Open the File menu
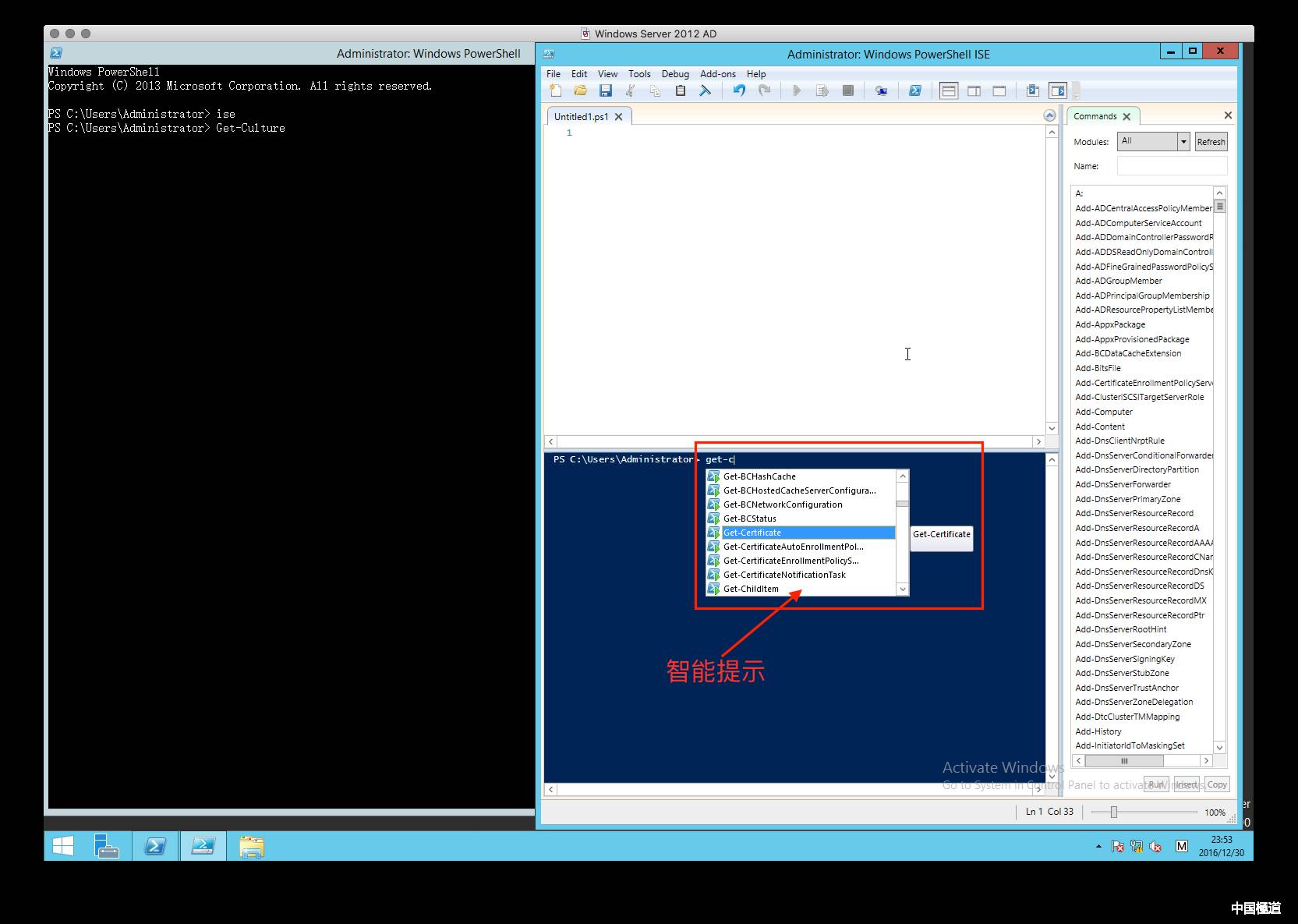The height and width of the screenshot is (924, 1298). pyautogui.click(x=554, y=74)
